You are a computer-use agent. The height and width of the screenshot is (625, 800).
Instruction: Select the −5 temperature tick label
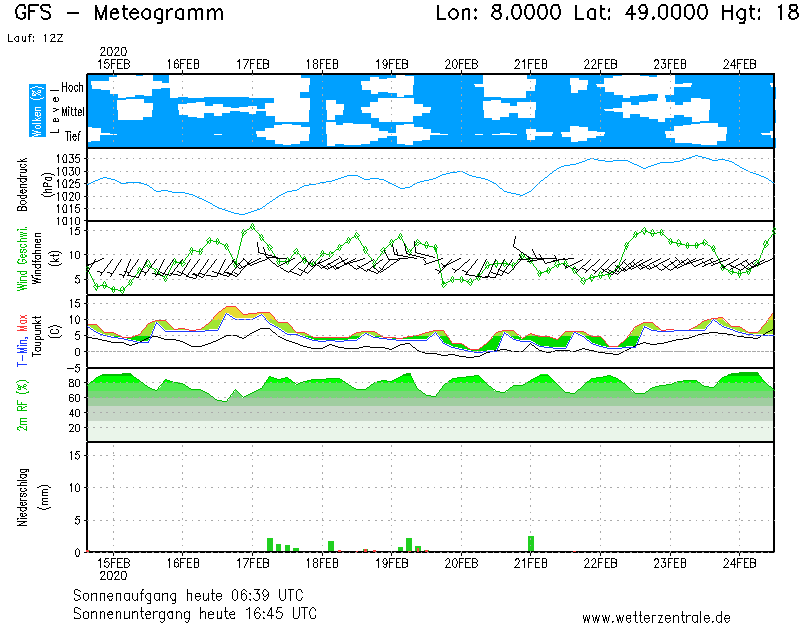(74, 368)
